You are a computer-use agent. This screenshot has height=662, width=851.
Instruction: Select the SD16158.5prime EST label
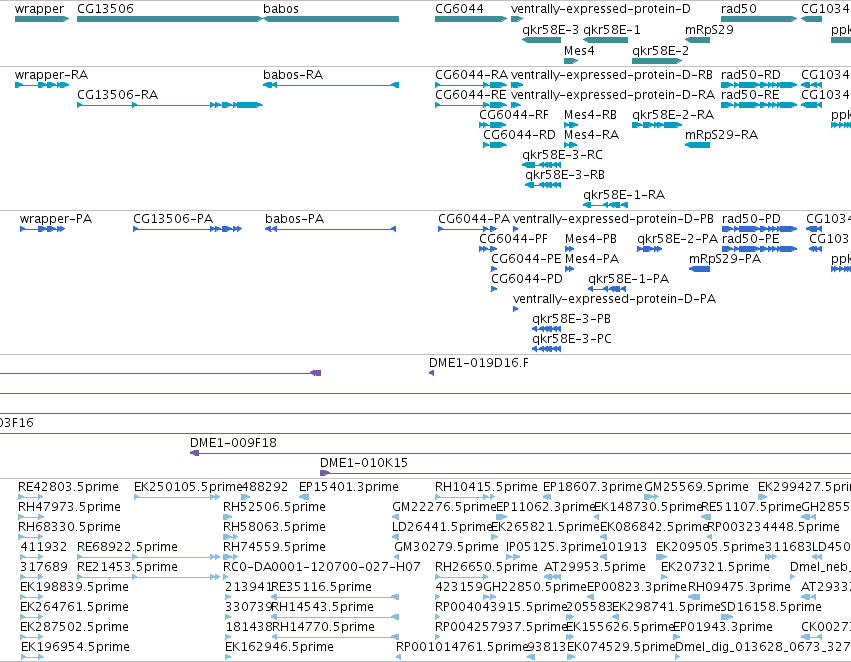coord(771,607)
